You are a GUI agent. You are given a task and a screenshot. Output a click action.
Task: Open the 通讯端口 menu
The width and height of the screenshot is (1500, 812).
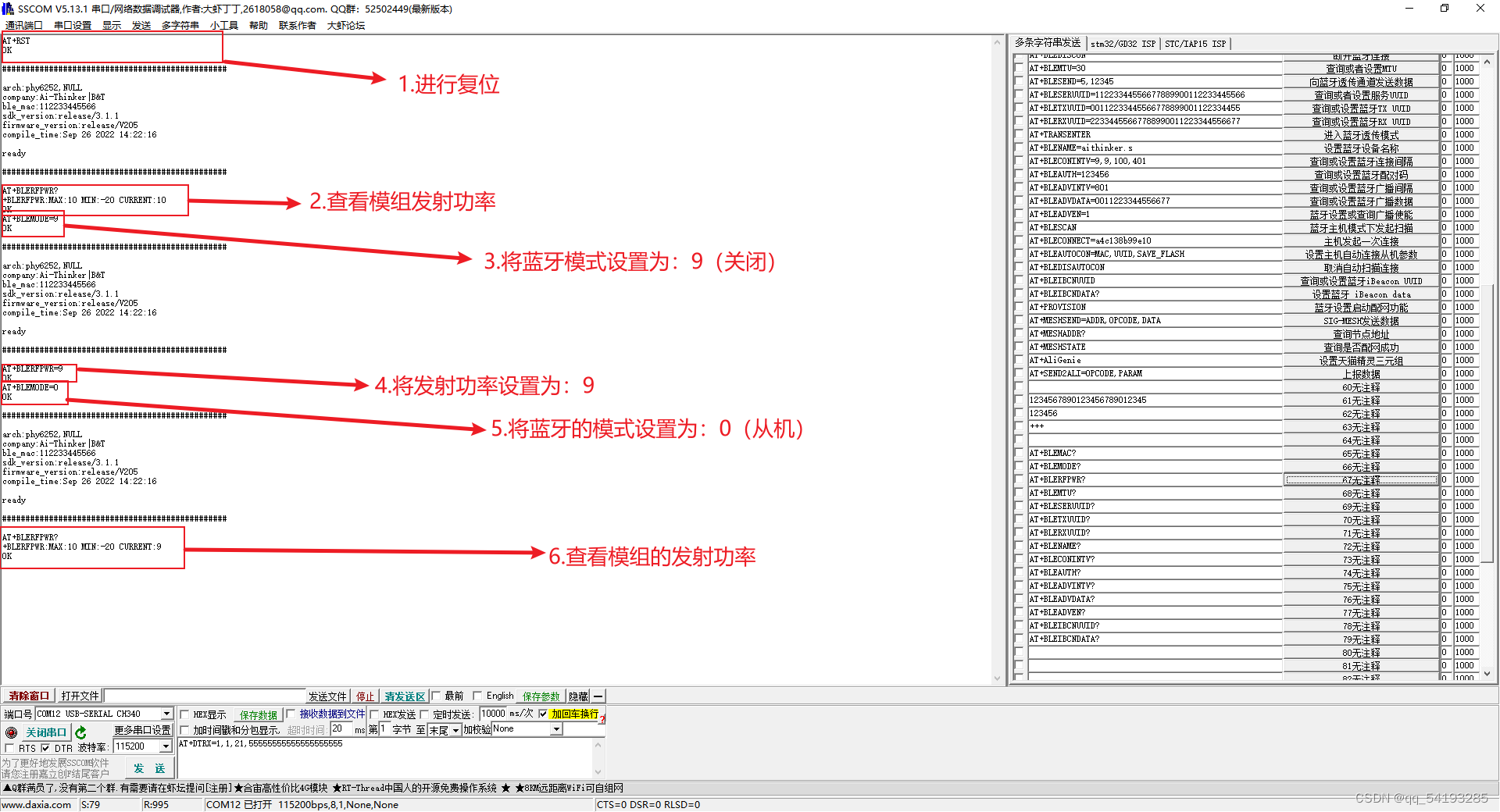[24, 25]
